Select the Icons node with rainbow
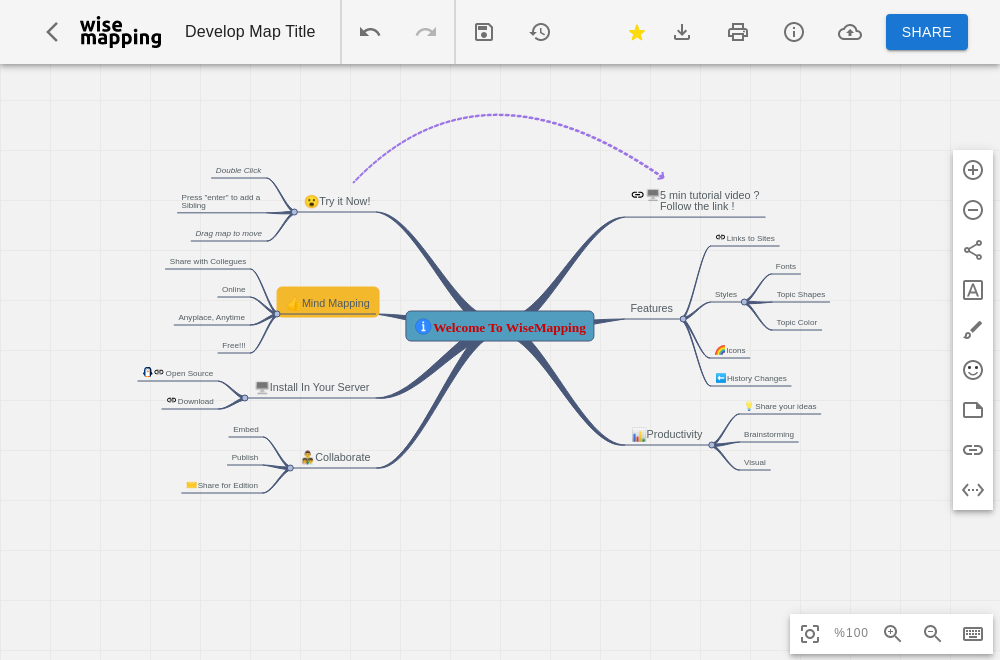 730,350
